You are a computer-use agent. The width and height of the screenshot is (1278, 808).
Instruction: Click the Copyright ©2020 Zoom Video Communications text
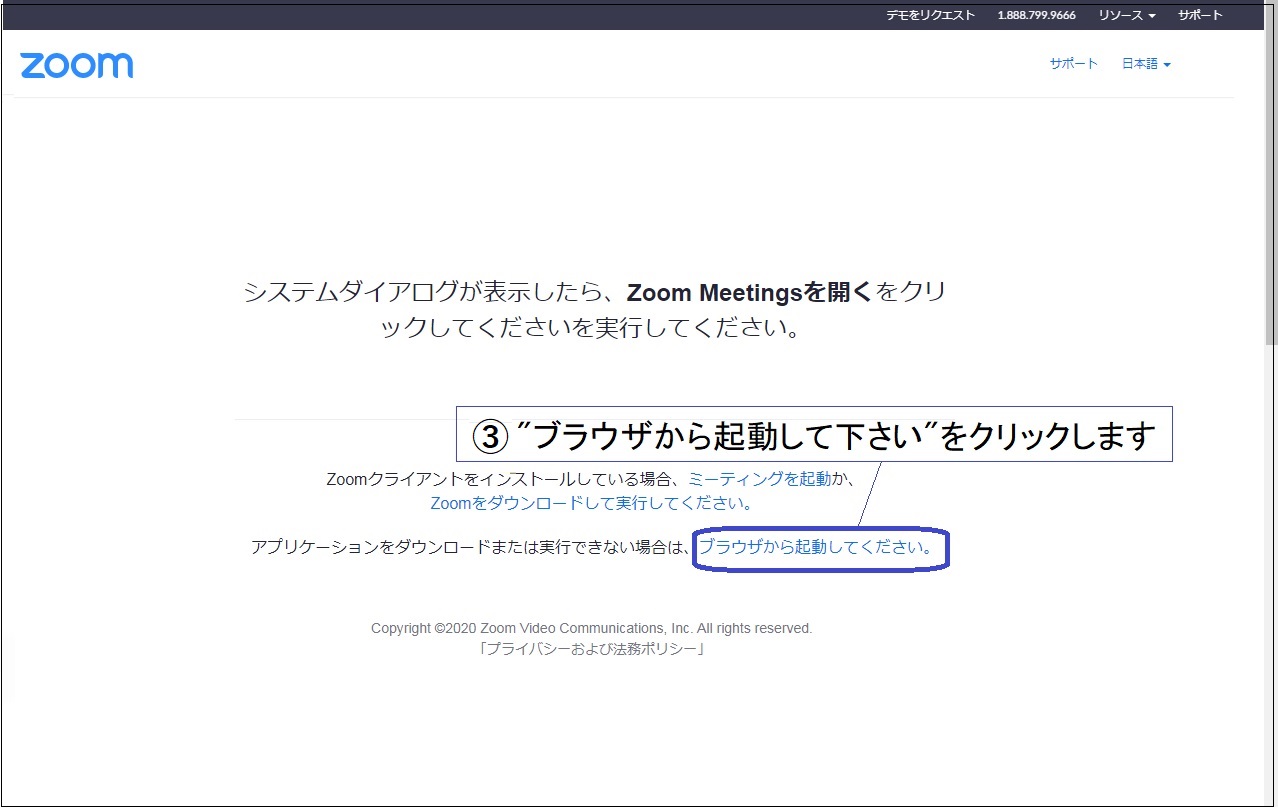tap(591, 628)
